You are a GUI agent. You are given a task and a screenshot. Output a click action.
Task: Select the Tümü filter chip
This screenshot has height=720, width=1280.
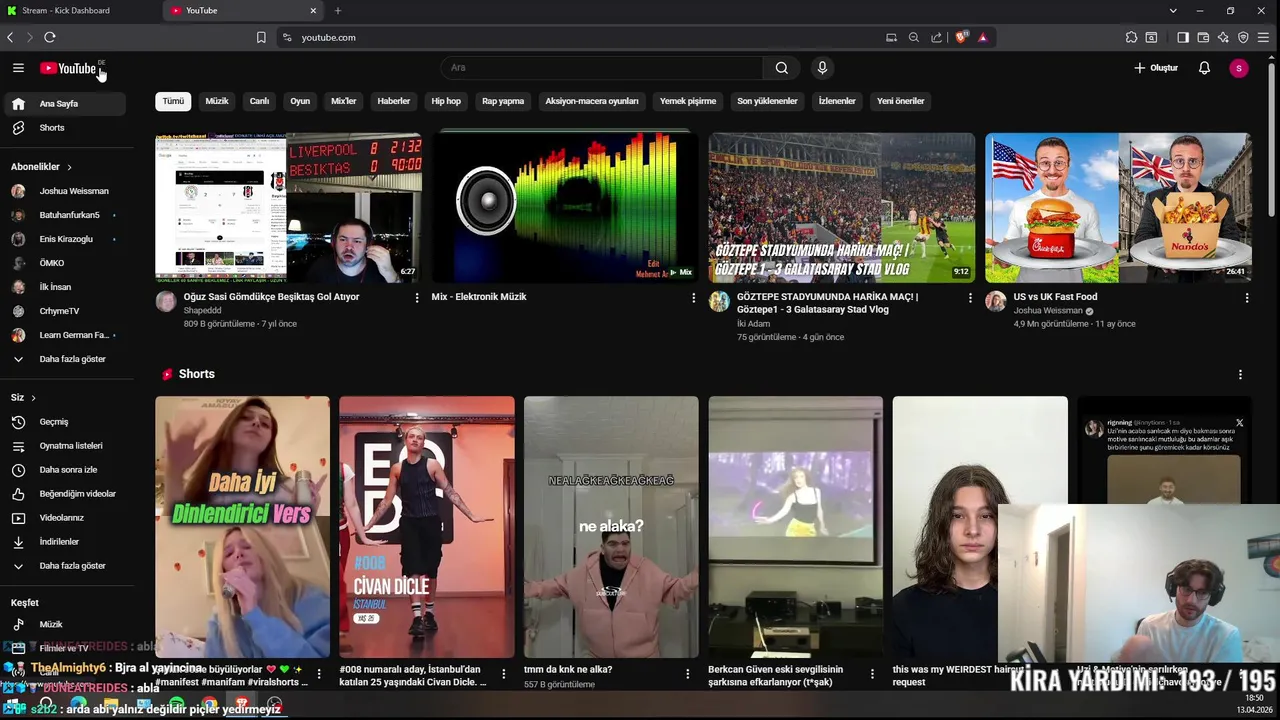pos(174,101)
